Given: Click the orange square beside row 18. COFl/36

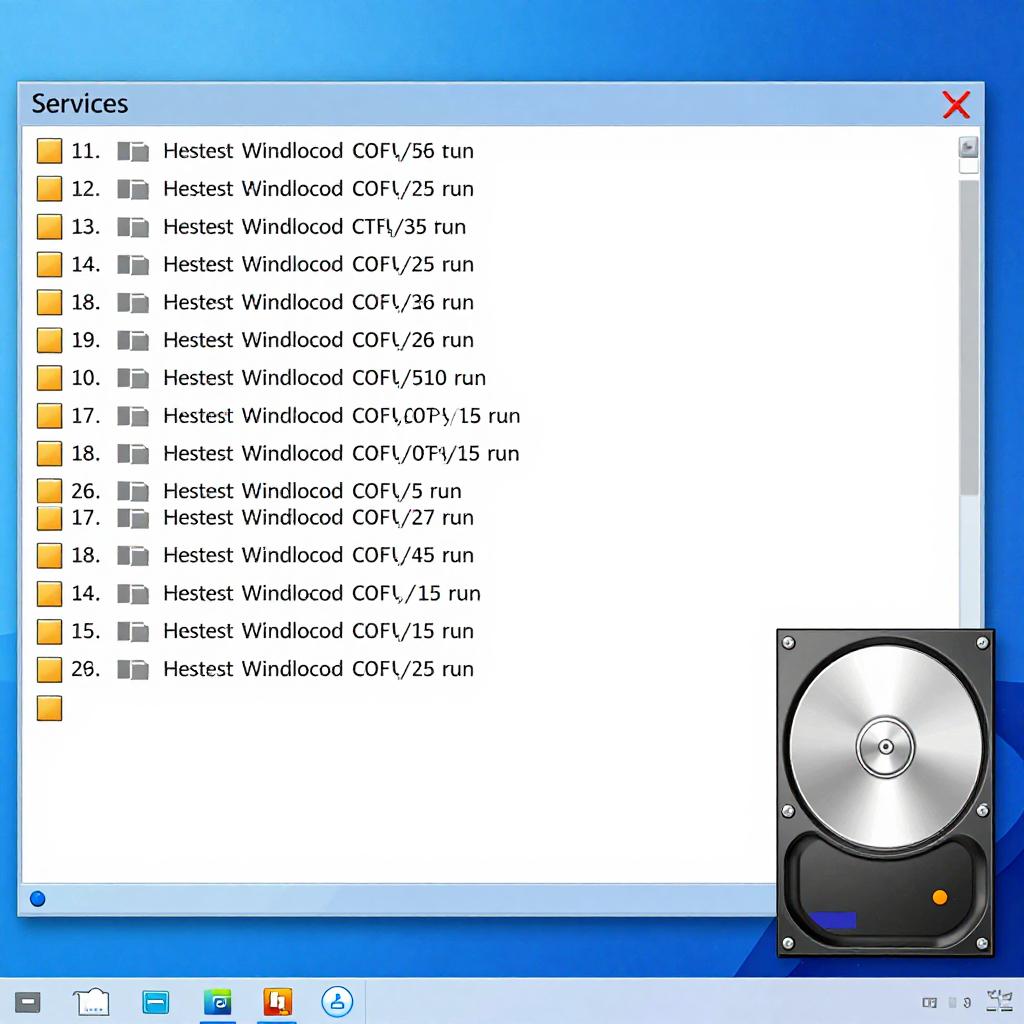Looking at the screenshot, I should [49, 302].
